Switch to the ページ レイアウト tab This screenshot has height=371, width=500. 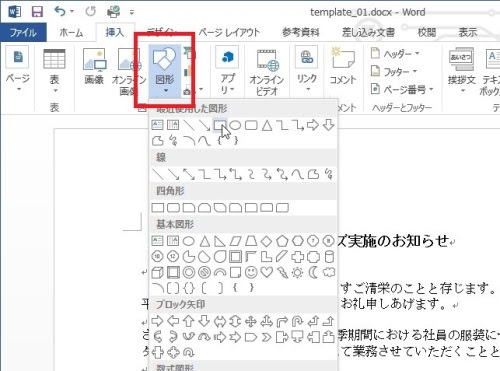229,33
